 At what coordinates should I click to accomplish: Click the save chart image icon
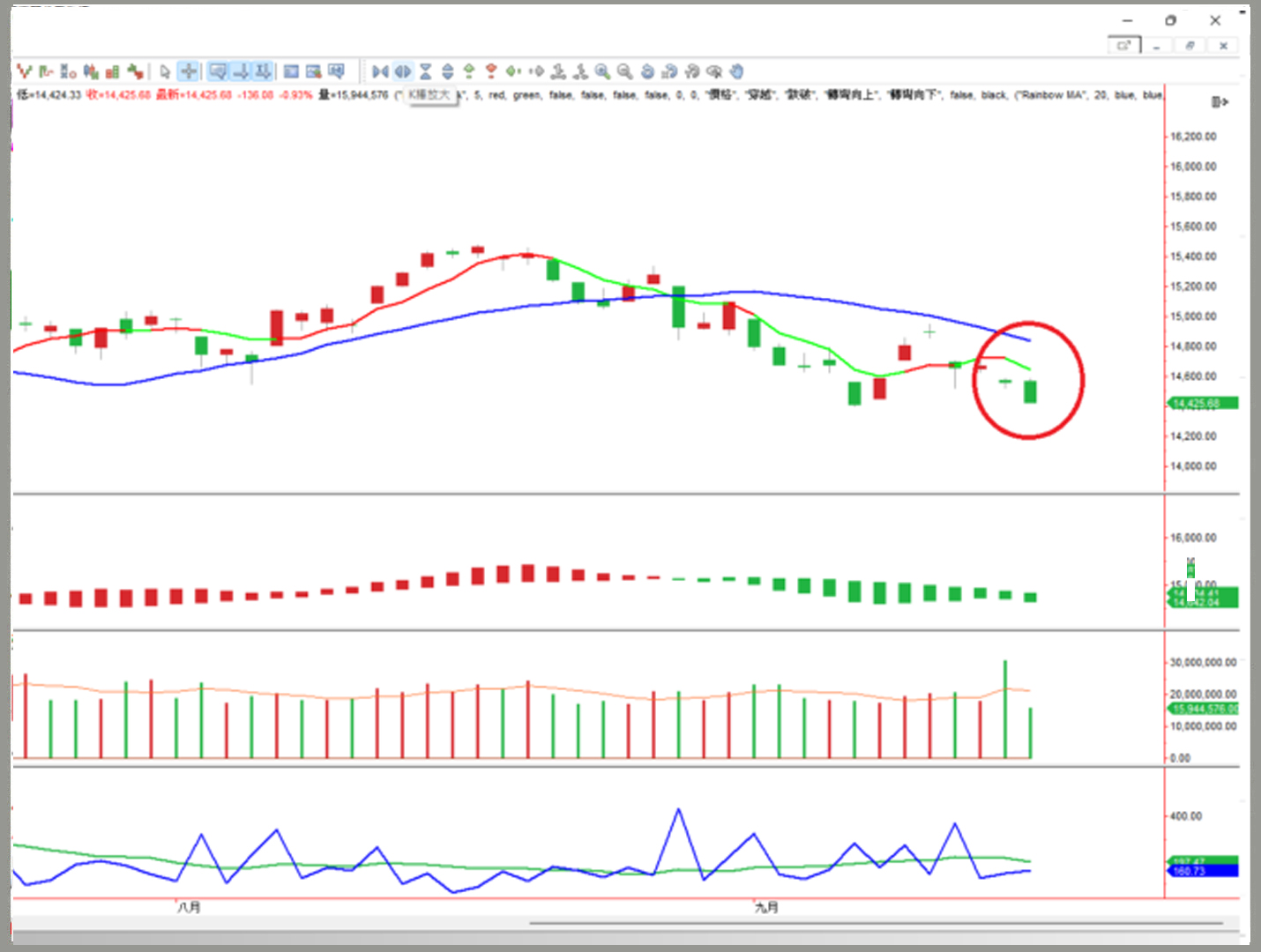coord(314,71)
